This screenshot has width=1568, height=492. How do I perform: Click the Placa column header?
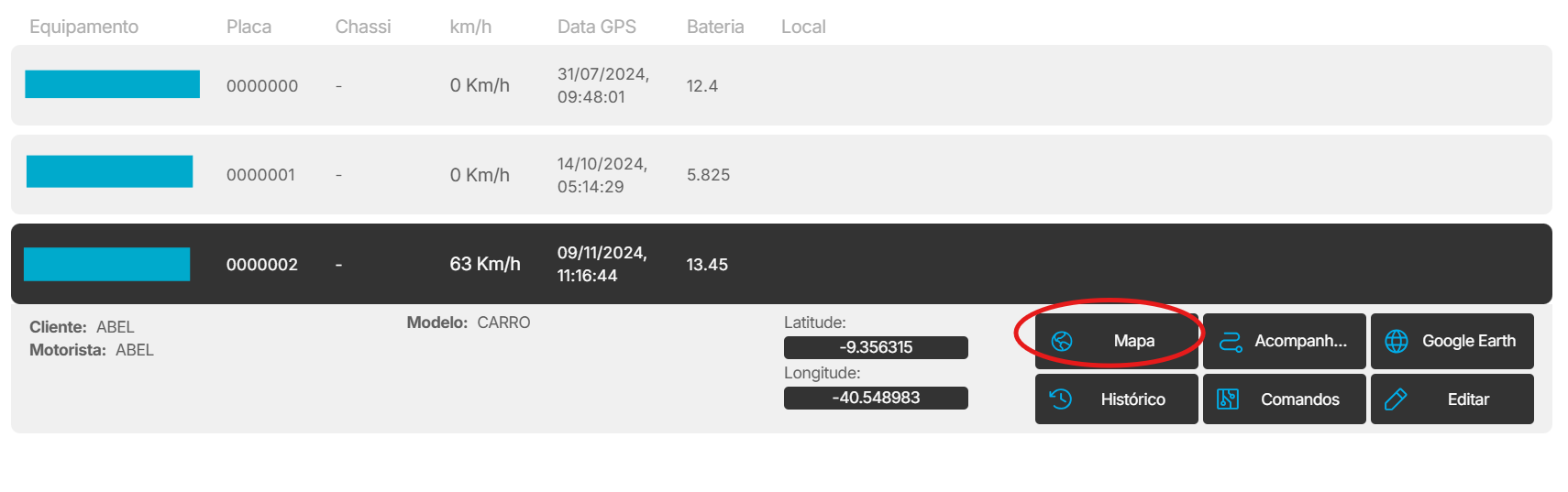(x=248, y=27)
